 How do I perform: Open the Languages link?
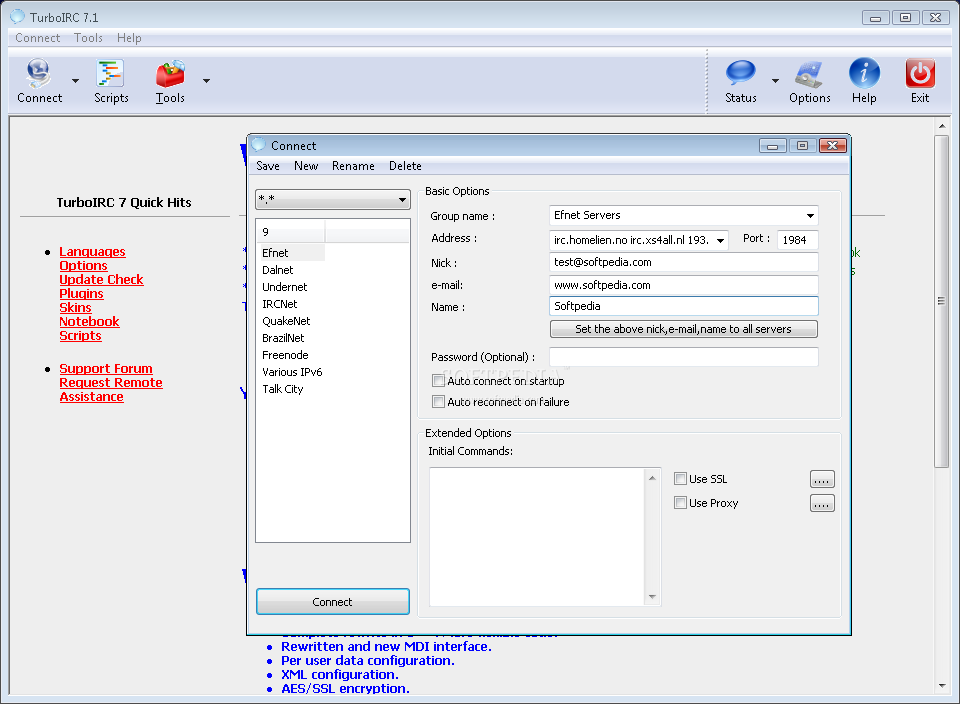pyautogui.click(x=92, y=252)
